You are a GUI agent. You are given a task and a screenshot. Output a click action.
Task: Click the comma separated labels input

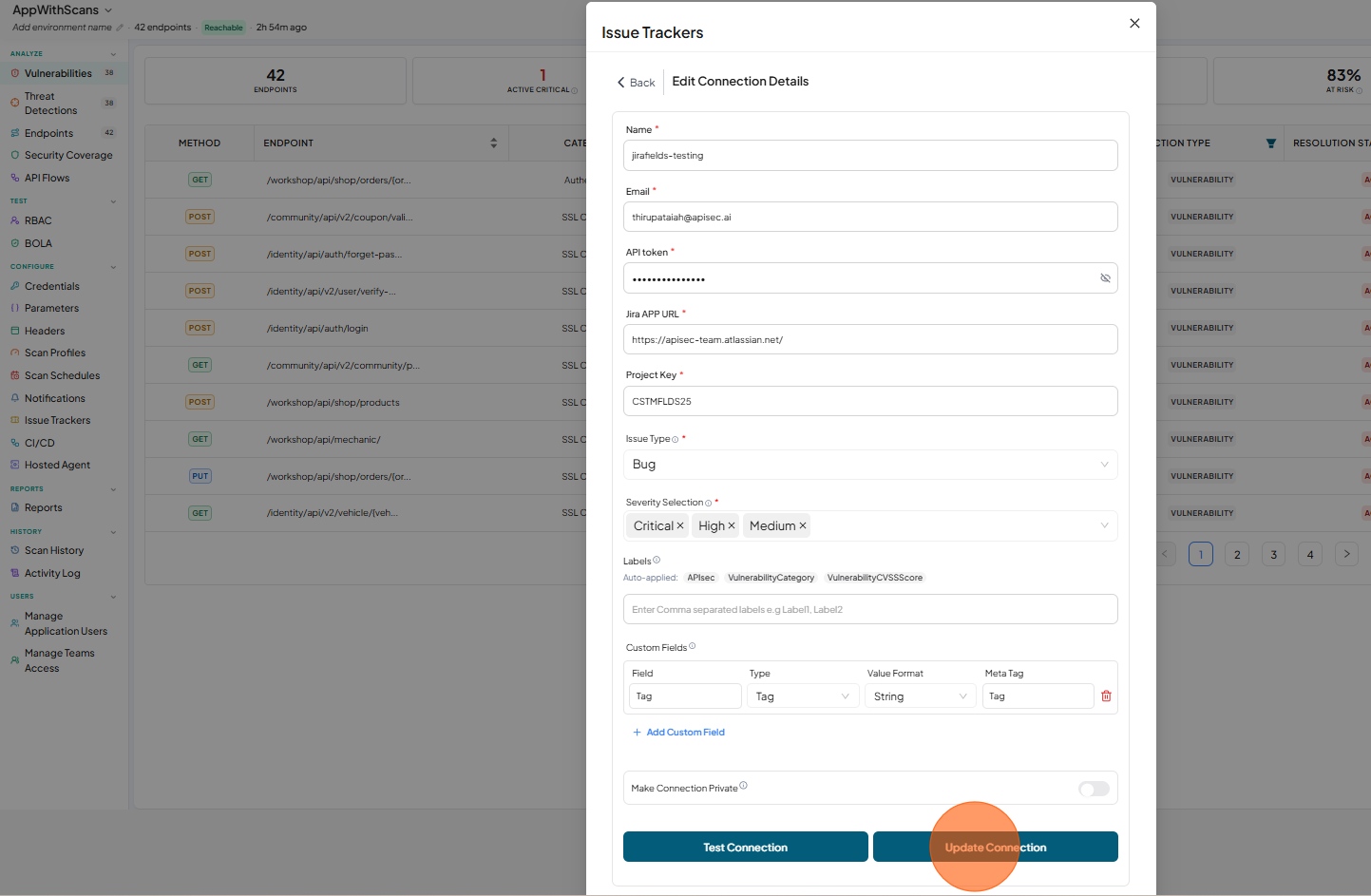pyautogui.click(x=870, y=609)
